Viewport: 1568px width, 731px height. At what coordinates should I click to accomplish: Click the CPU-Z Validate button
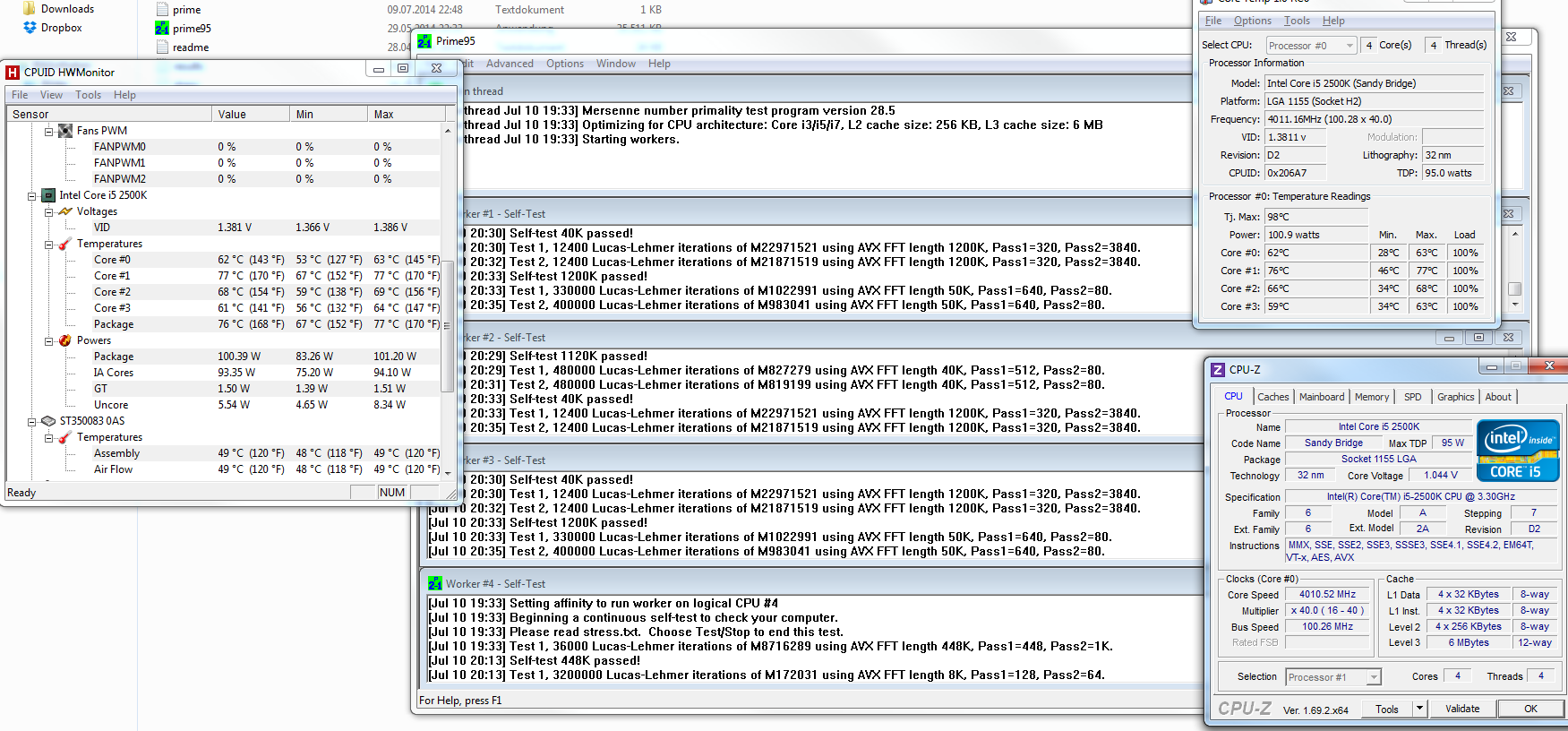[1462, 709]
